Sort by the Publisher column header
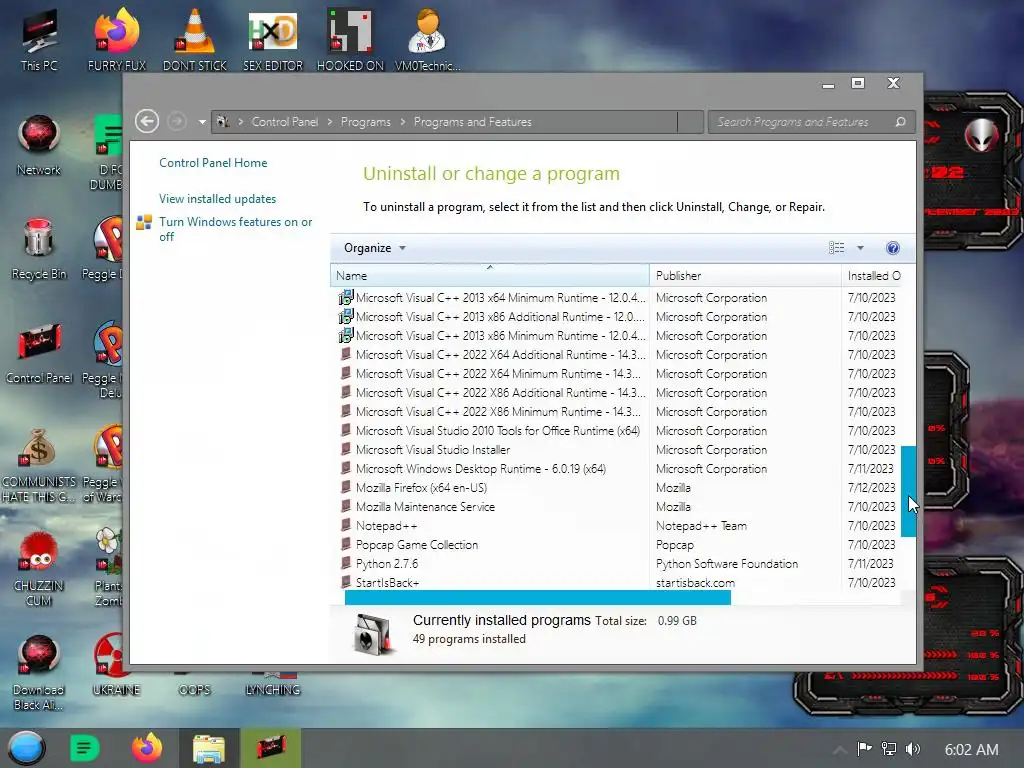The image size is (1024, 768). point(745,276)
